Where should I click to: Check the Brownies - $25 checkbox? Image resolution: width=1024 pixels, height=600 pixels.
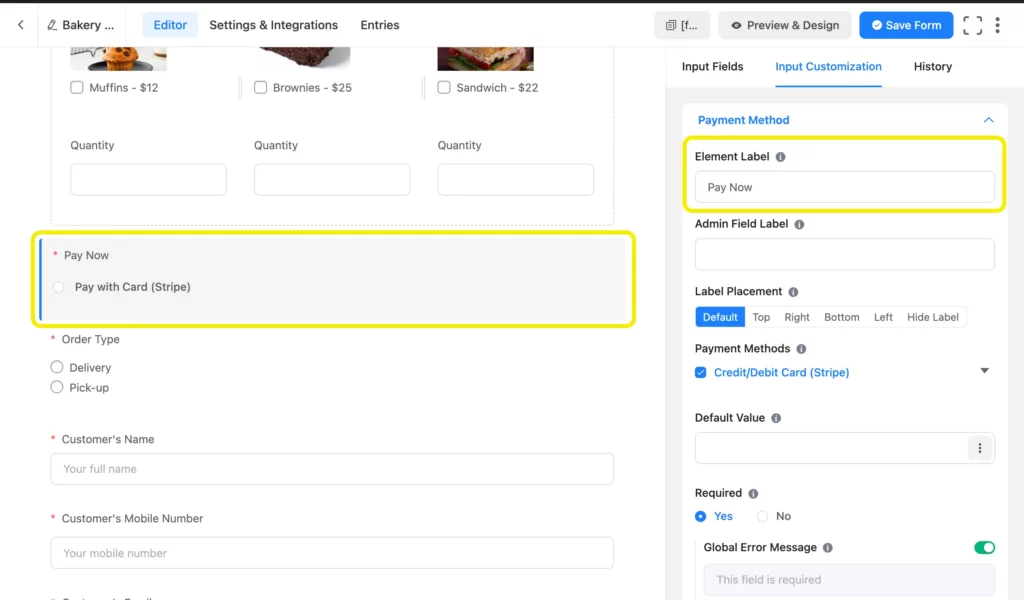[261, 87]
